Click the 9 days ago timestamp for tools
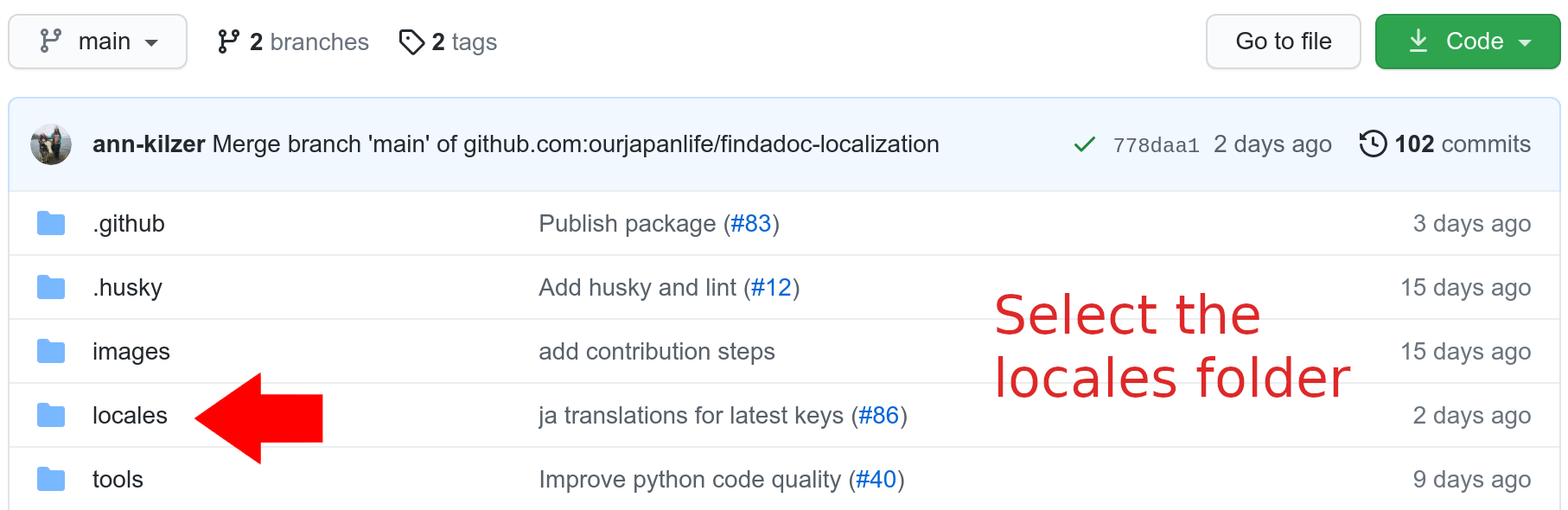The height and width of the screenshot is (510, 1568). 1472,480
